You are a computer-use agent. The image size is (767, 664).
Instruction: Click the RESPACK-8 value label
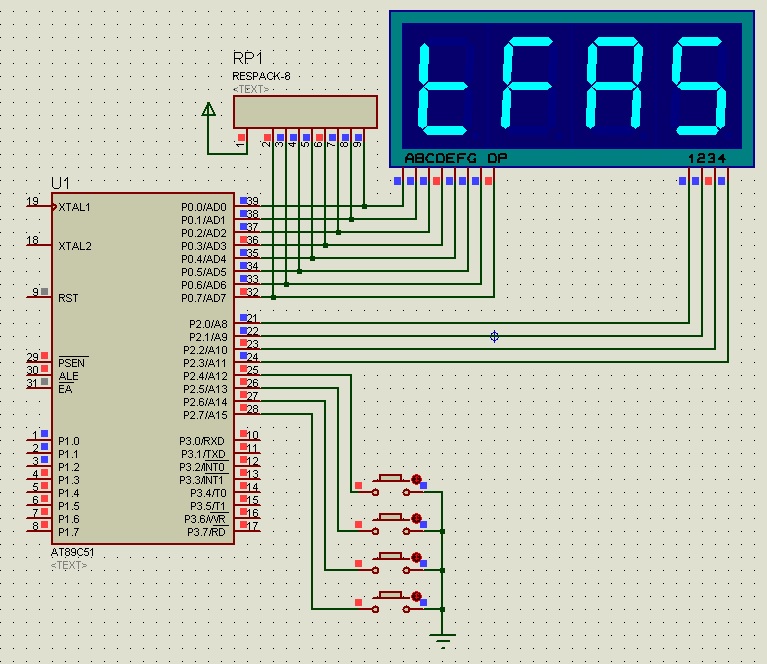(261, 76)
